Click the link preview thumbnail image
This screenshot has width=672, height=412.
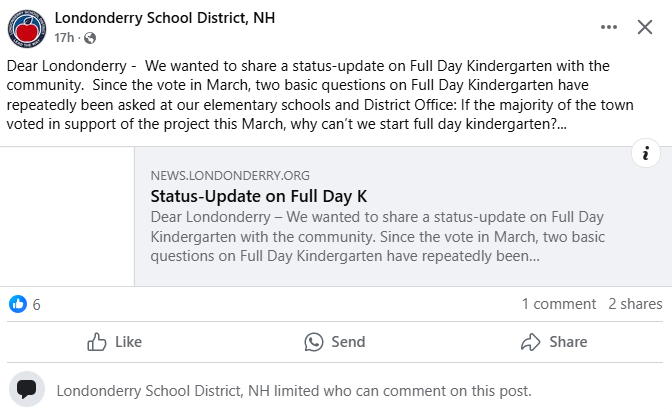click(x=67, y=217)
